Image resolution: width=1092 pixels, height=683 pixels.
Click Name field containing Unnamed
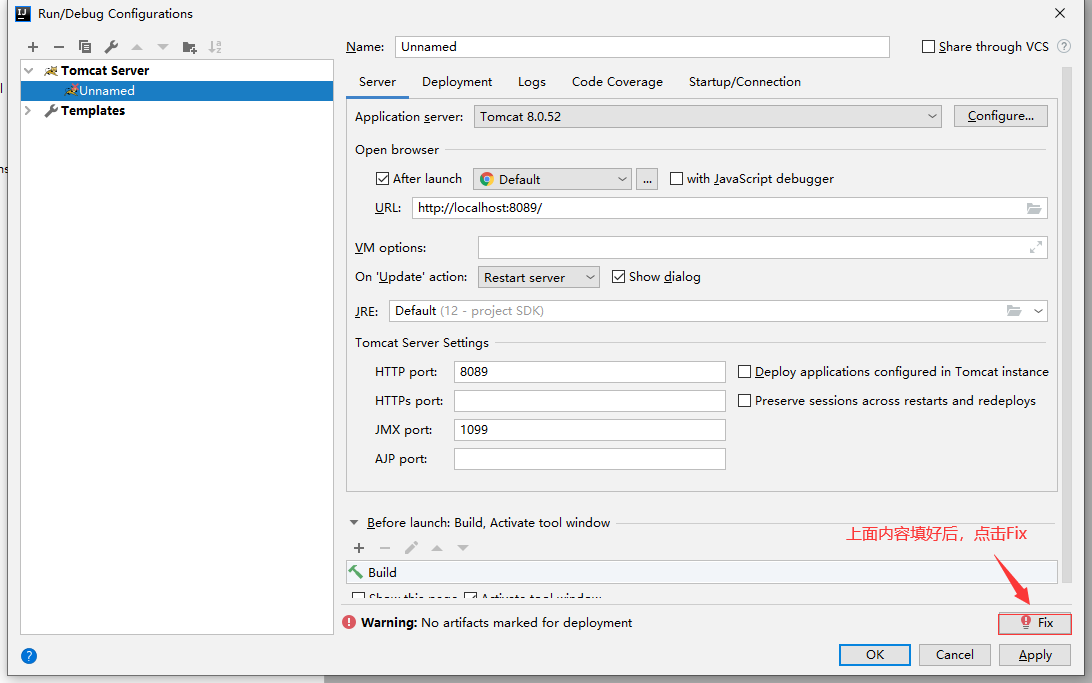click(x=642, y=47)
